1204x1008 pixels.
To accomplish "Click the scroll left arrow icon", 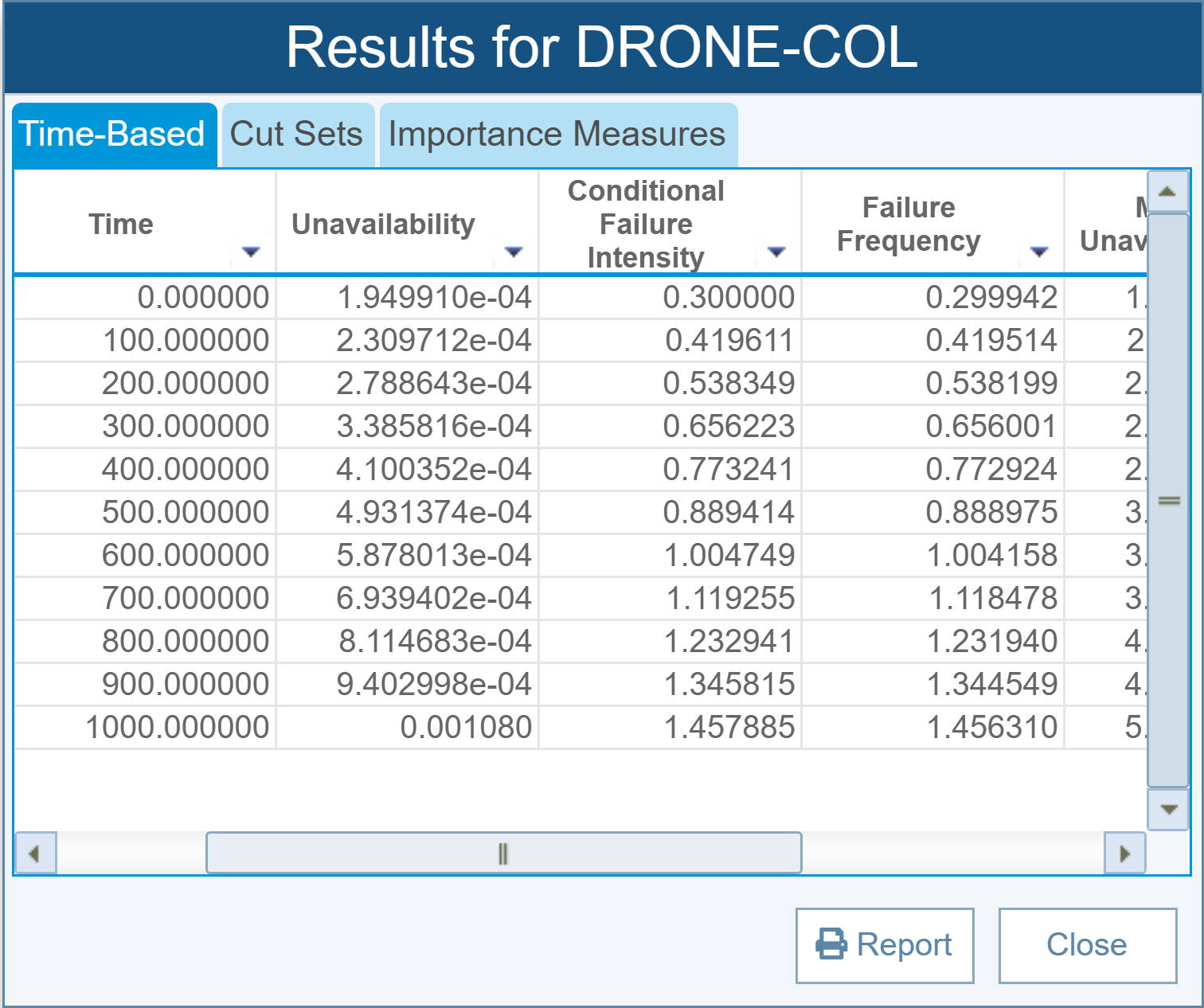I will click(34, 854).
